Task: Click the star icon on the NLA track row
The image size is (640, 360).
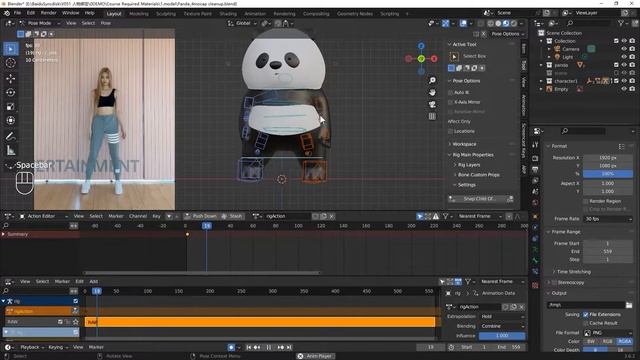Action: [x=76, y=322]
